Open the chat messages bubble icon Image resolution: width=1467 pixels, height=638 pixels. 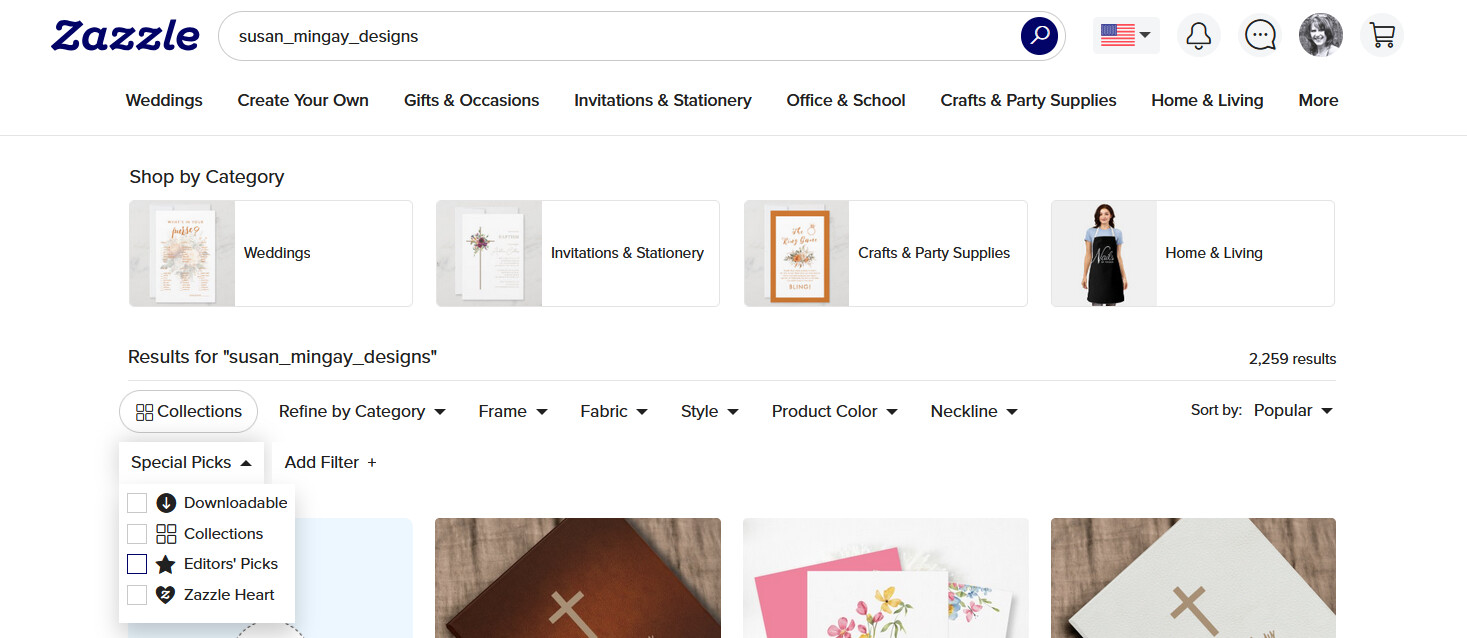point(1260,36)
